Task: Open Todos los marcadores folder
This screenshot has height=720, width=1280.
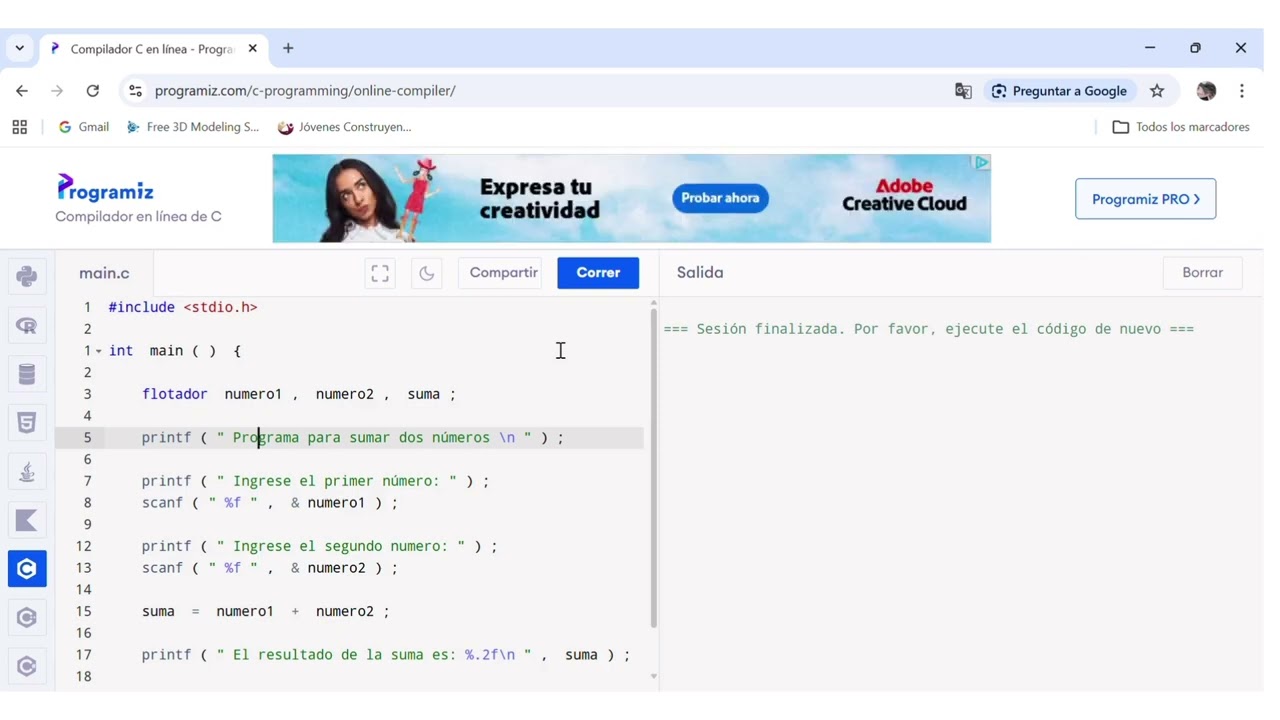Action: (1181, 127)
